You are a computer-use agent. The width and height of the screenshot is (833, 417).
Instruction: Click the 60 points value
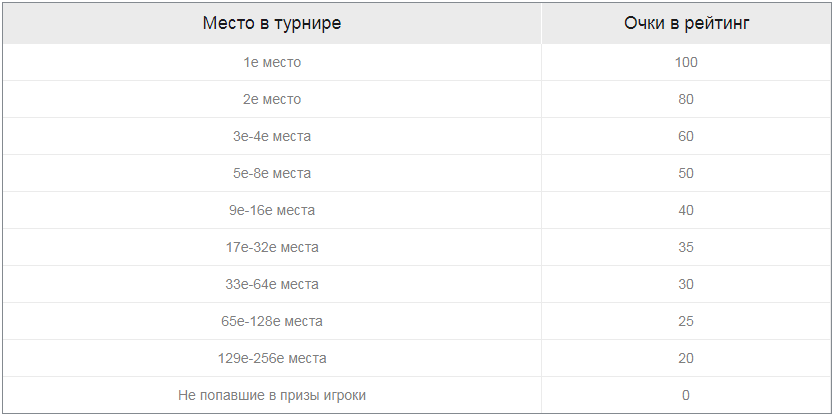click(686, 136)
